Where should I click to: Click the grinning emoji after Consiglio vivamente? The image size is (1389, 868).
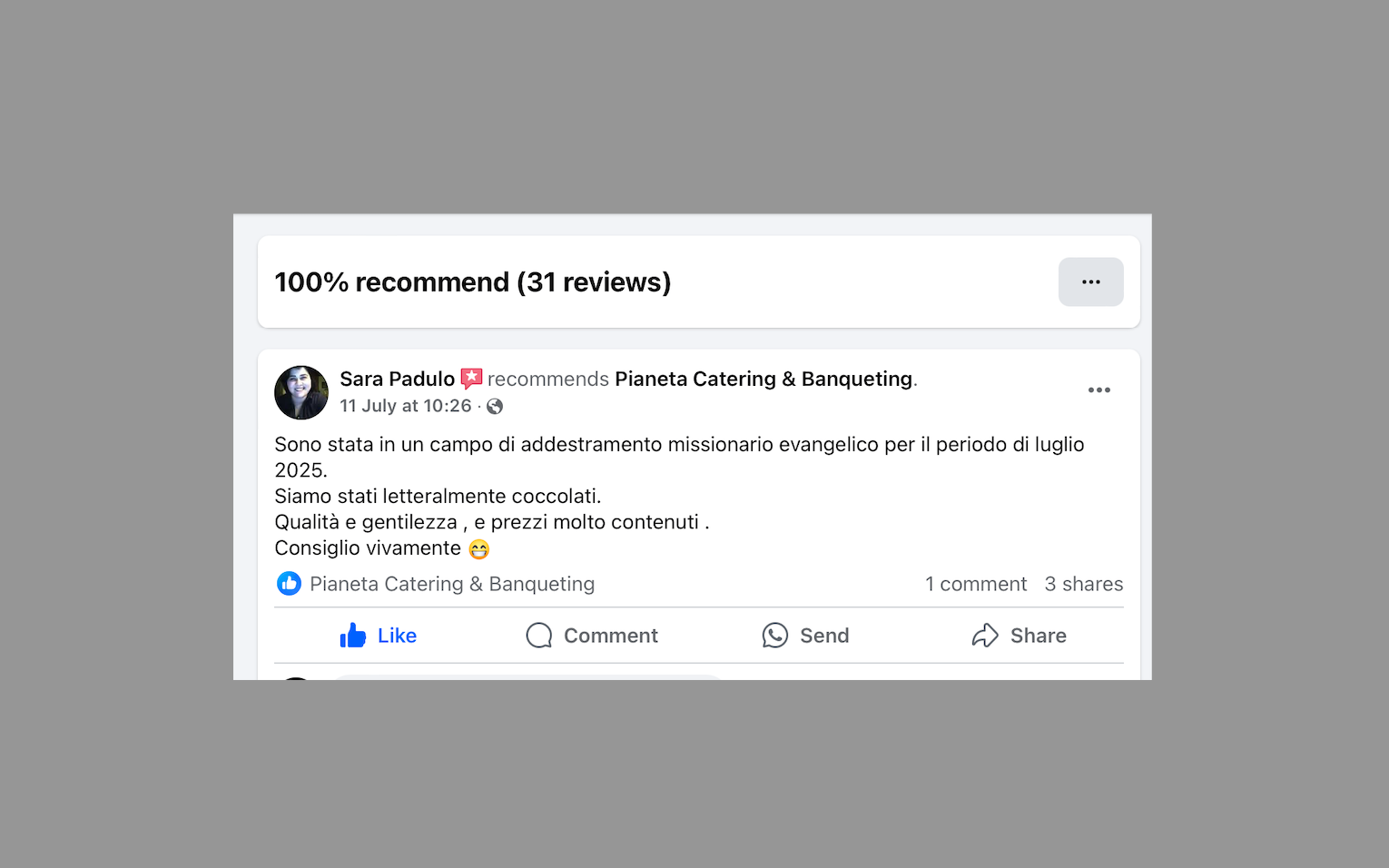coord(479,549)
